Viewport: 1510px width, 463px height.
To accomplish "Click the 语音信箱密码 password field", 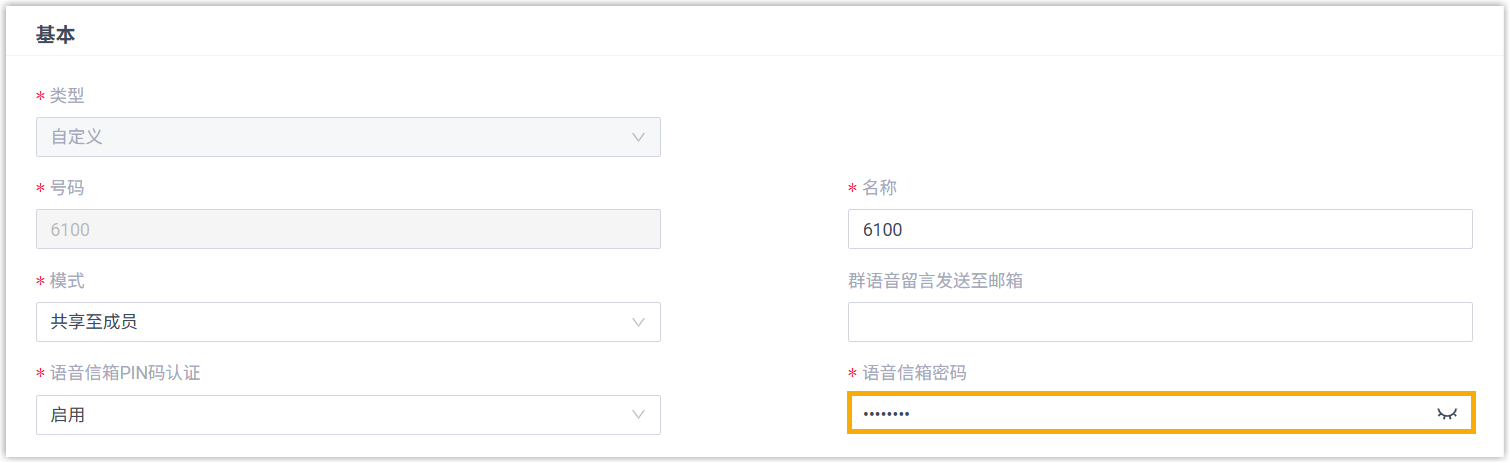I will [1140, 414].
